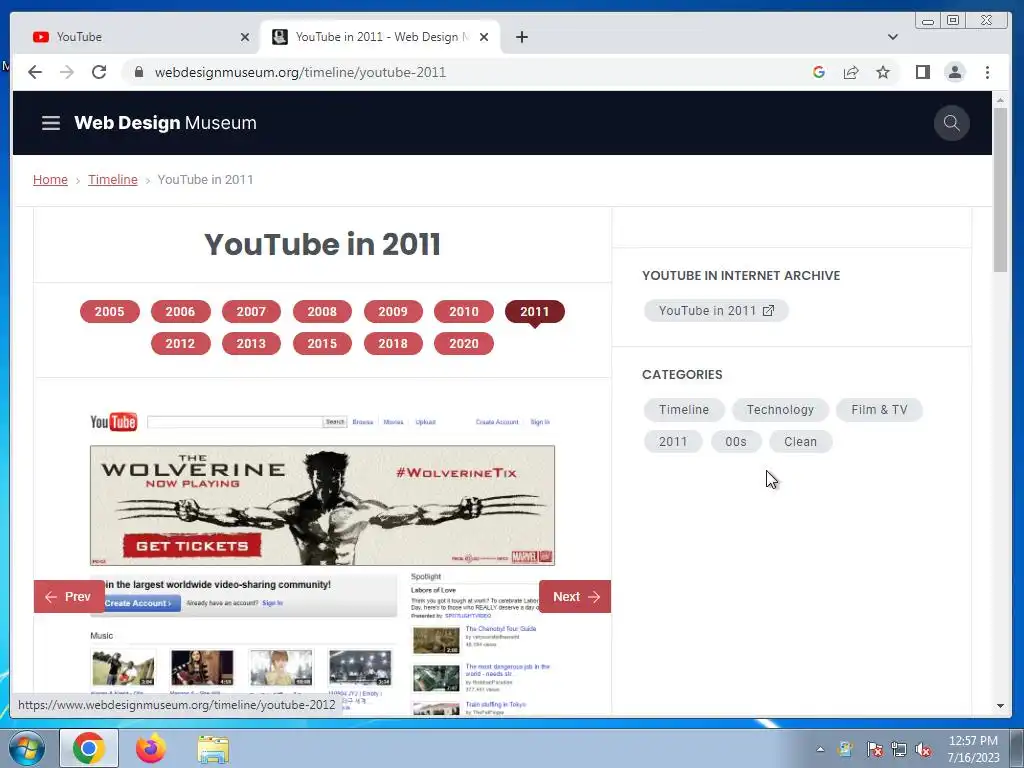Select the YouTube in 2011 tab

380,37
